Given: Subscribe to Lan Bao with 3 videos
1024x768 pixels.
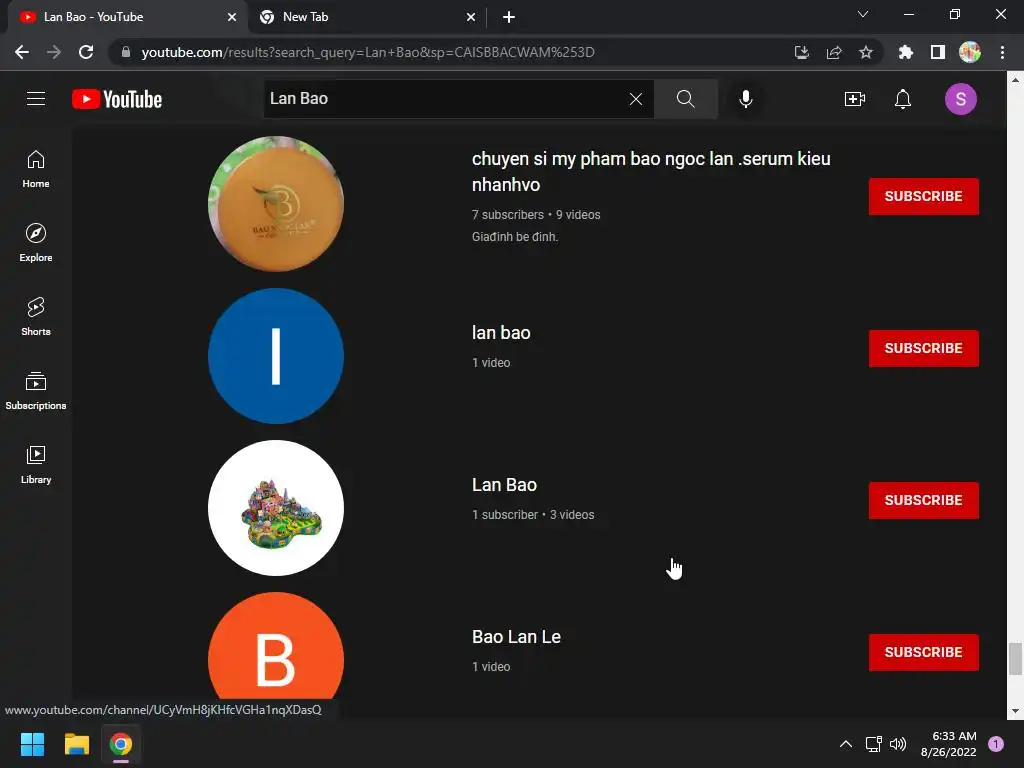Looking at the screenshot, I should (x=923, y=500).
